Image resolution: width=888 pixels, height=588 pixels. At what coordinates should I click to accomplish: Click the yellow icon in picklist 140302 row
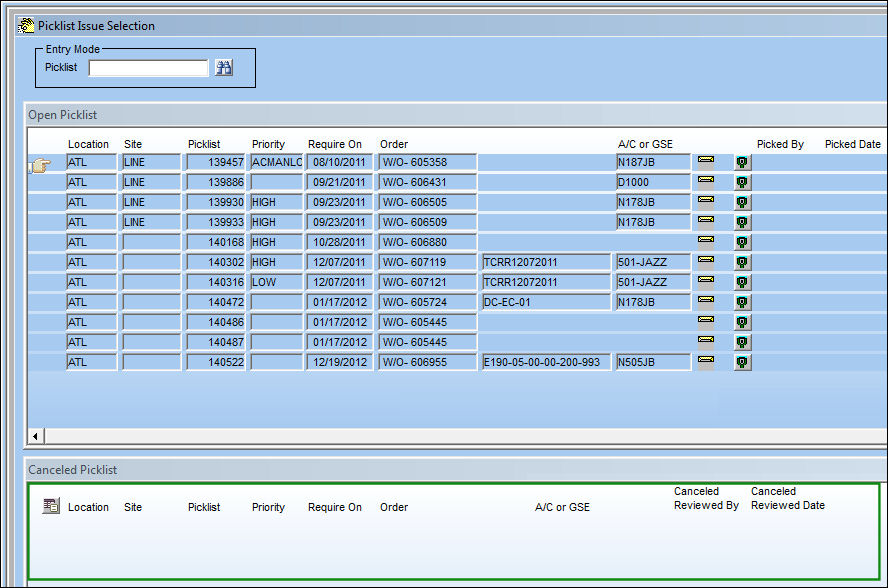[706, 260]
